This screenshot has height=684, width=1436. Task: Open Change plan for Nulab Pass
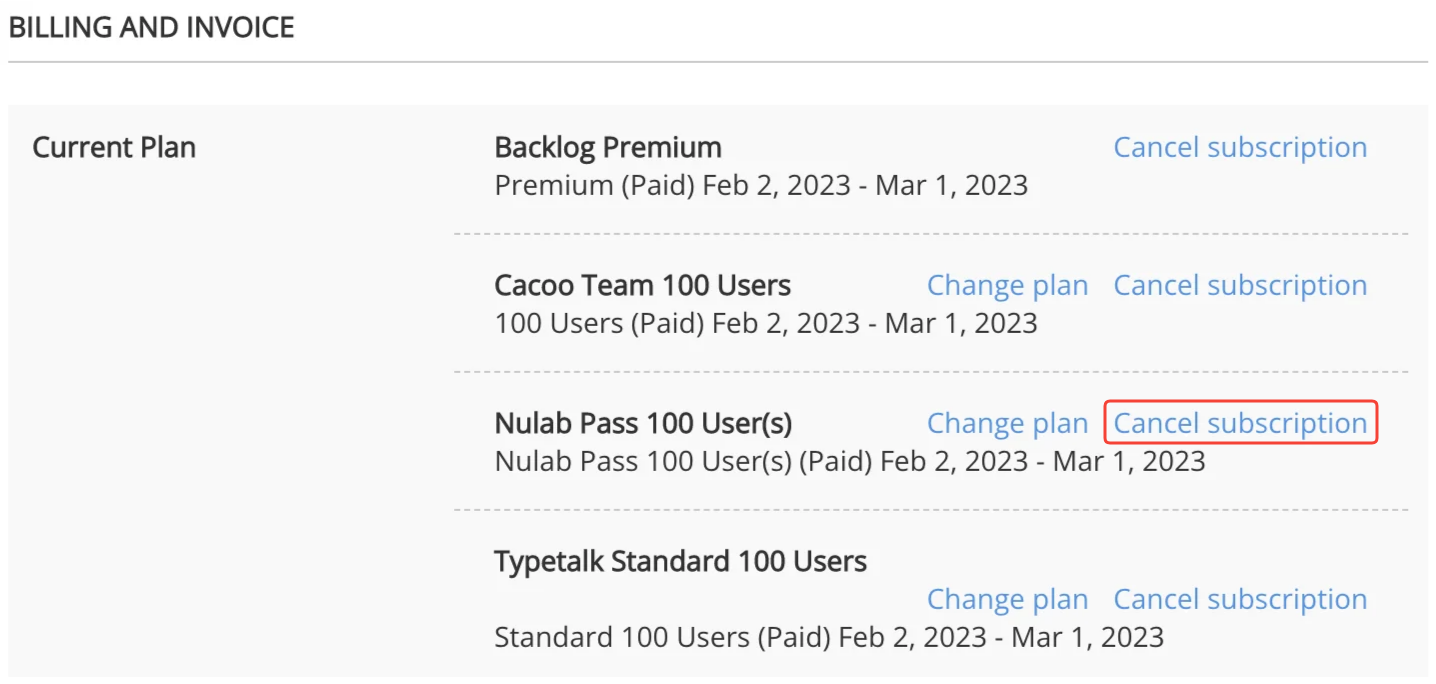(x=1007, y=422)
